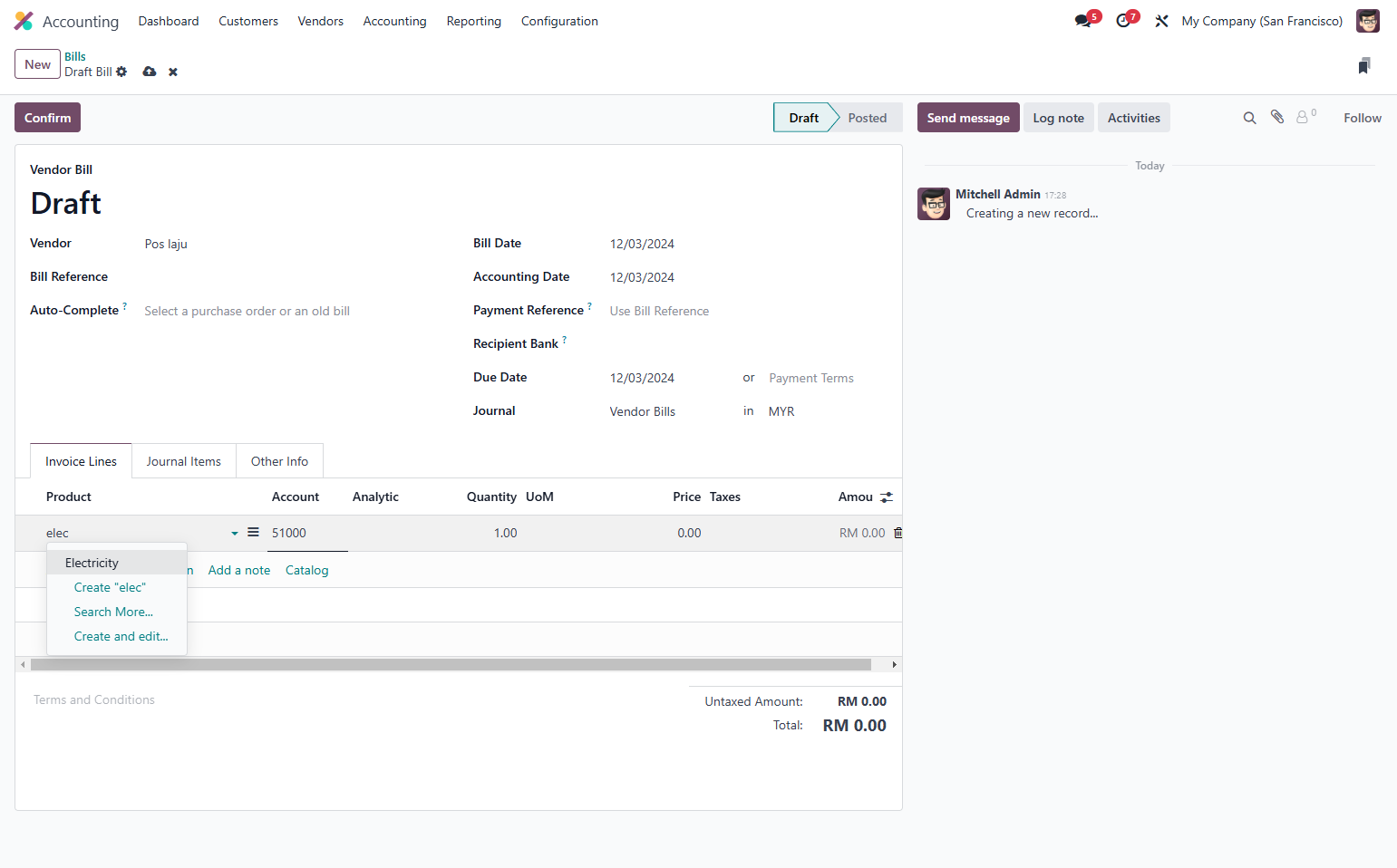This screenshot has height=868, width=1397.
Task: Click the bookmark icon at top right
Action: (x=1364, y=65)
